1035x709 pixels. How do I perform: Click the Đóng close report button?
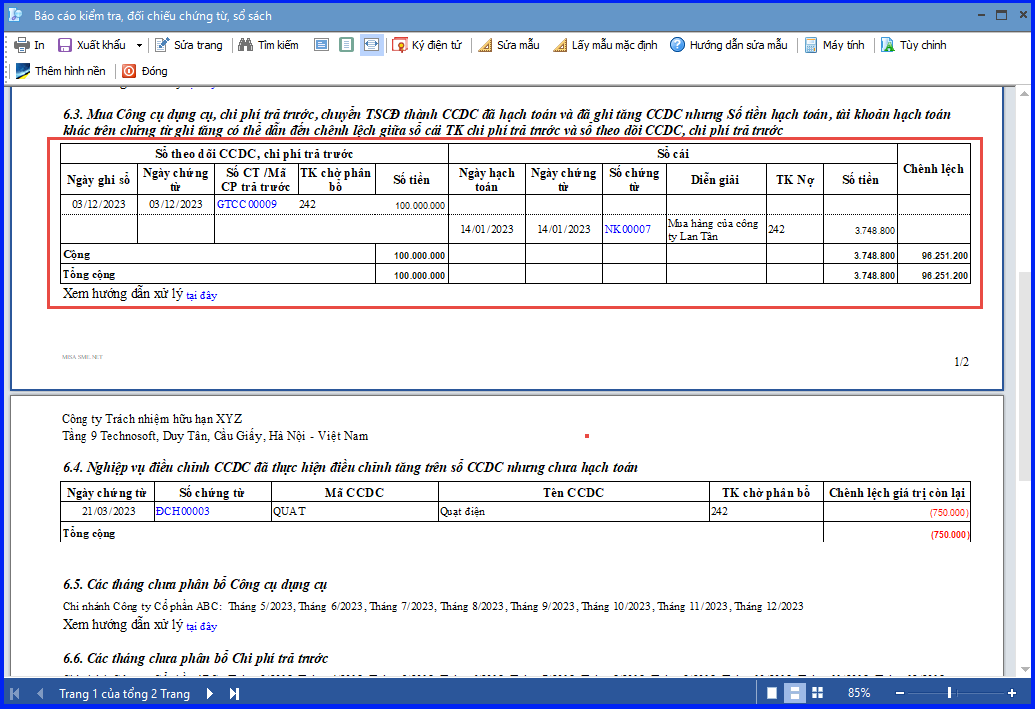click(x=145, y=71)
